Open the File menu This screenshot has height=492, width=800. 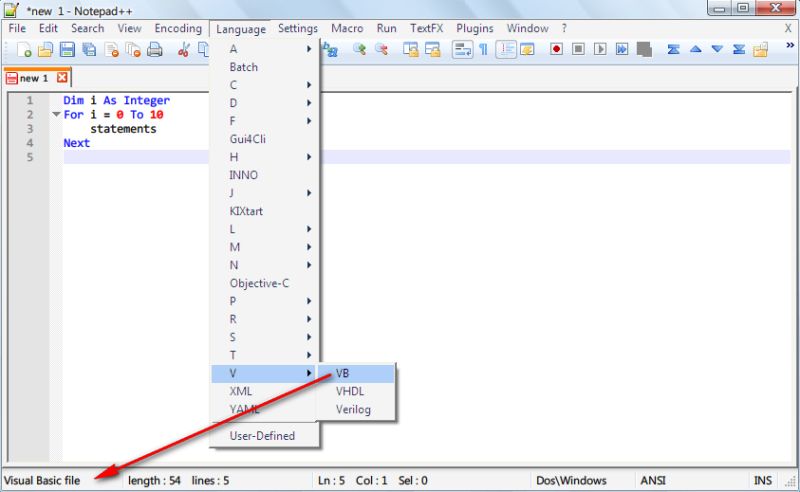pyautogui.click(x=17, y=29)
